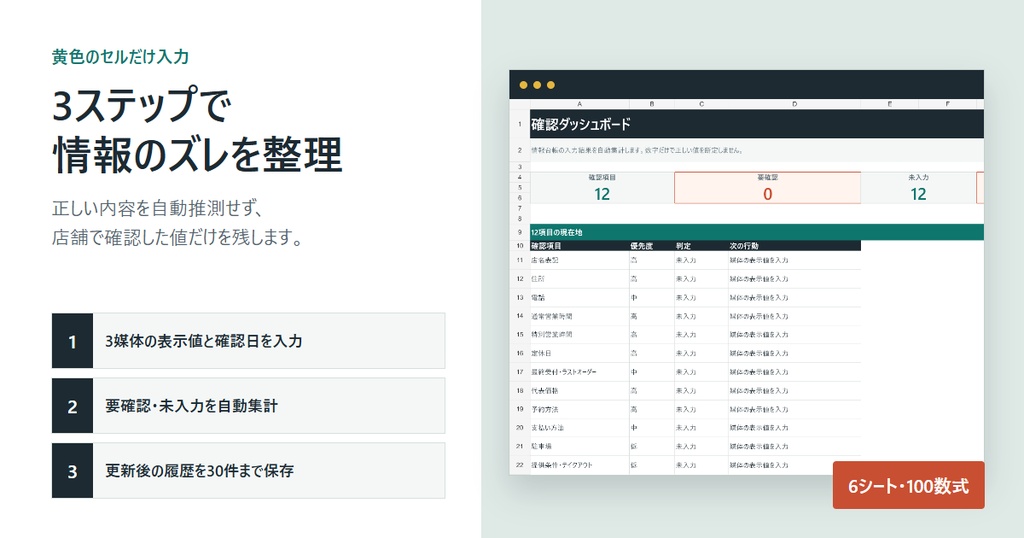Image resolution: width=1024 pixels, height=538 pixels.
Task: Select row number 1 header
Action: point(520,124)
